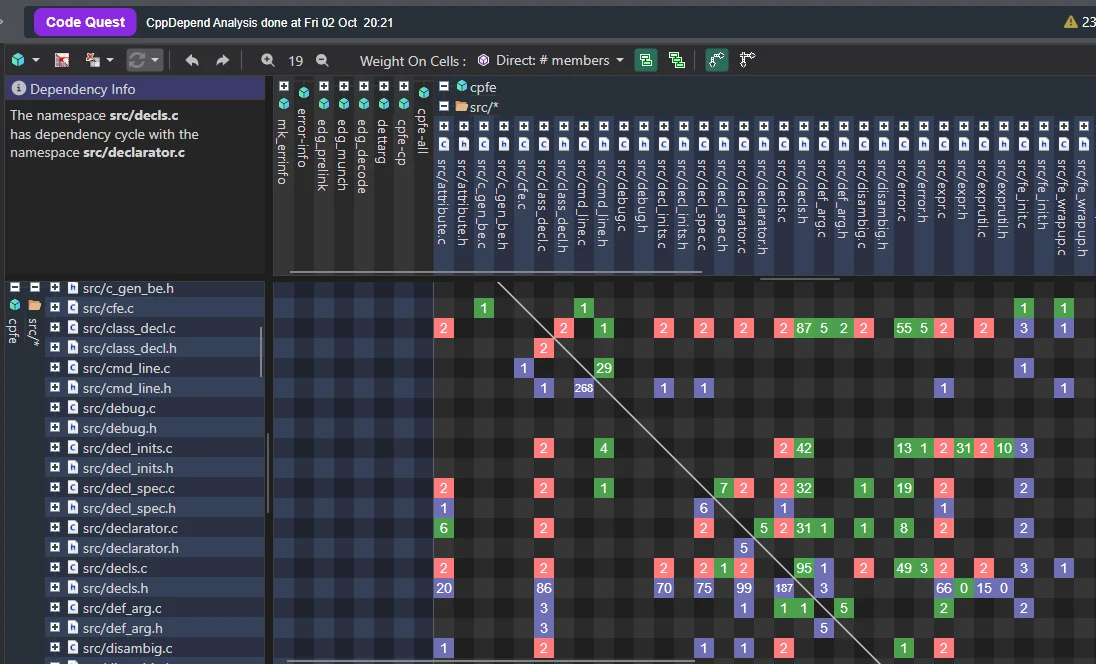Expand the src/decls.h row
Viewport: 1096px width, 664px height.
[x=55, y=588]
